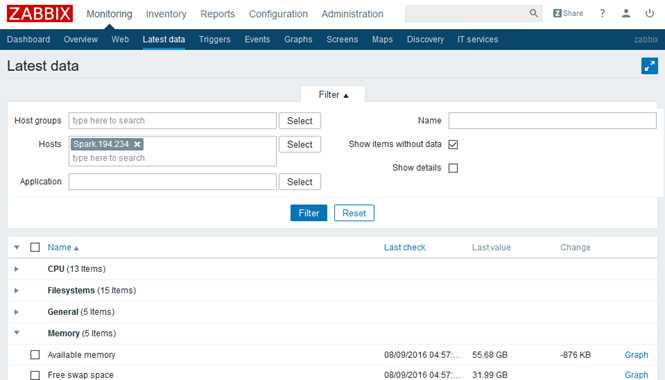
Task: Open the help question mark
Action: click(602, 13)
